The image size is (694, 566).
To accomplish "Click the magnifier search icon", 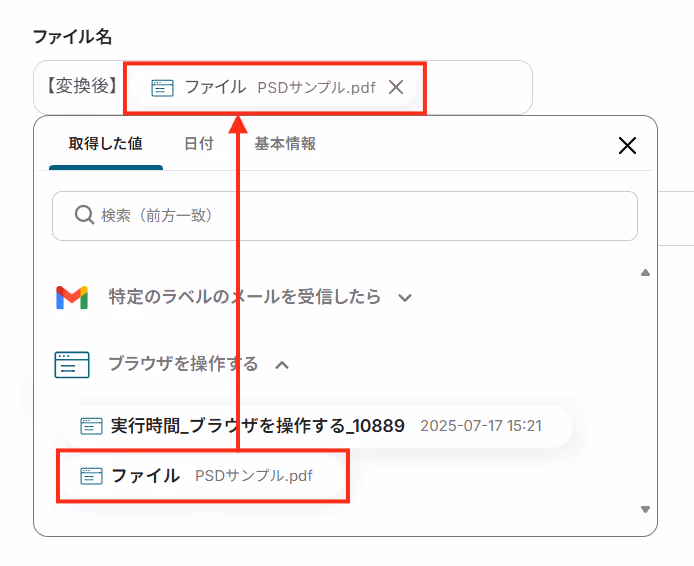I will pos(84,215).
